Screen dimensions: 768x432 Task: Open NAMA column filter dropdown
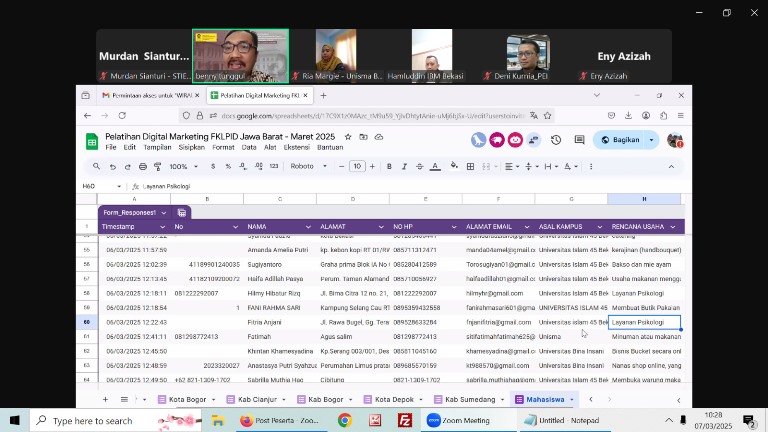pos(309,227)
